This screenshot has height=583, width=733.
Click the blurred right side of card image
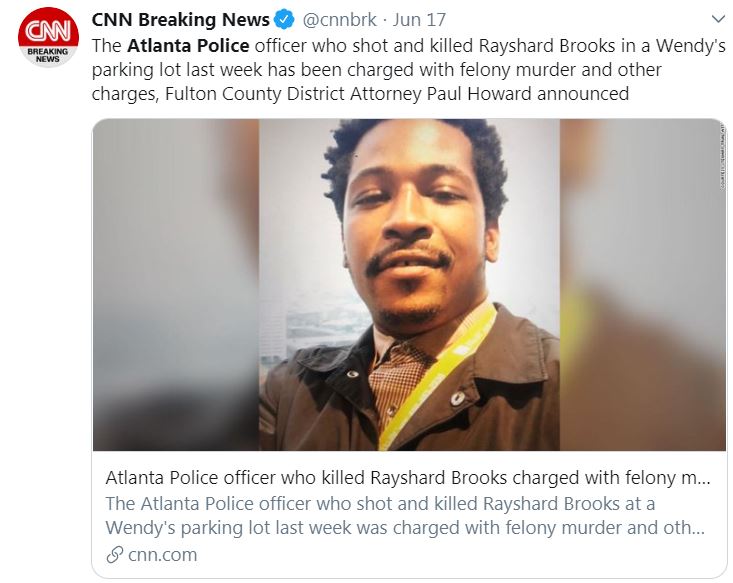click(642, 285)
